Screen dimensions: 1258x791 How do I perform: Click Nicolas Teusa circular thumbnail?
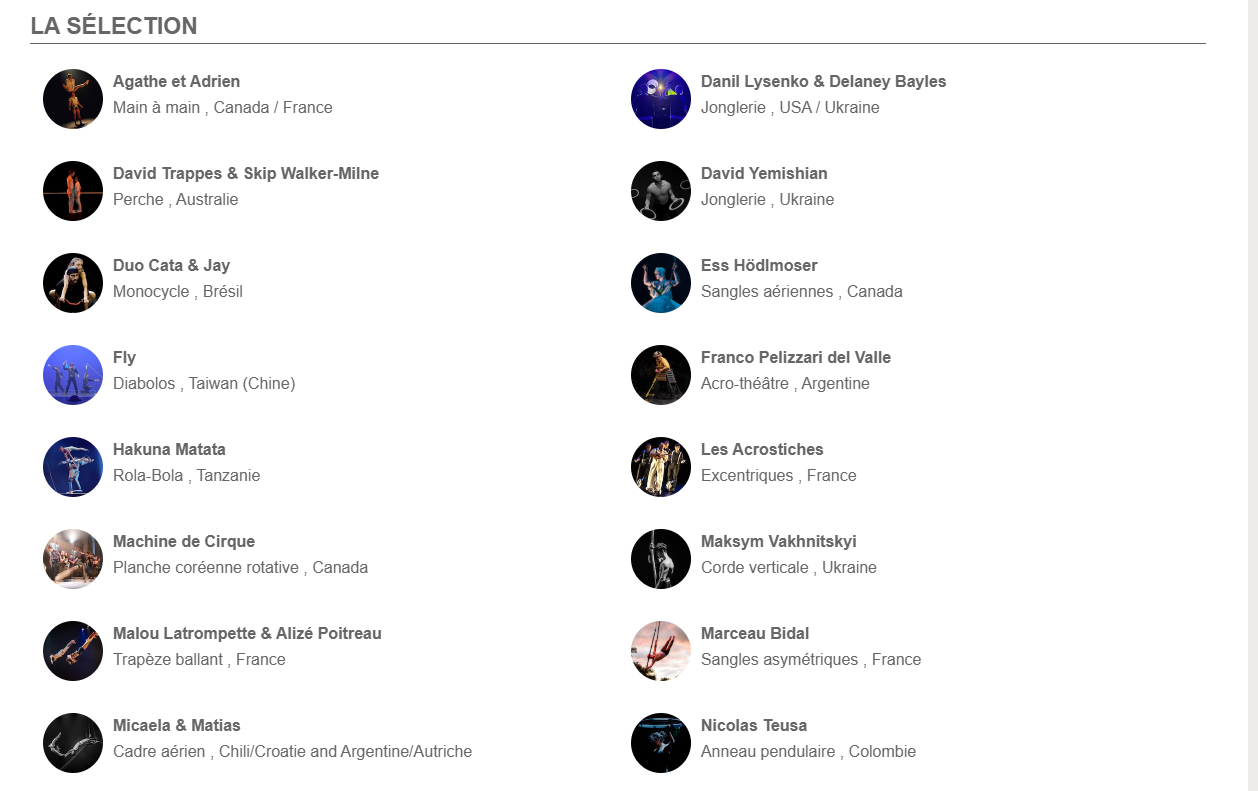[x=661, y=743]
